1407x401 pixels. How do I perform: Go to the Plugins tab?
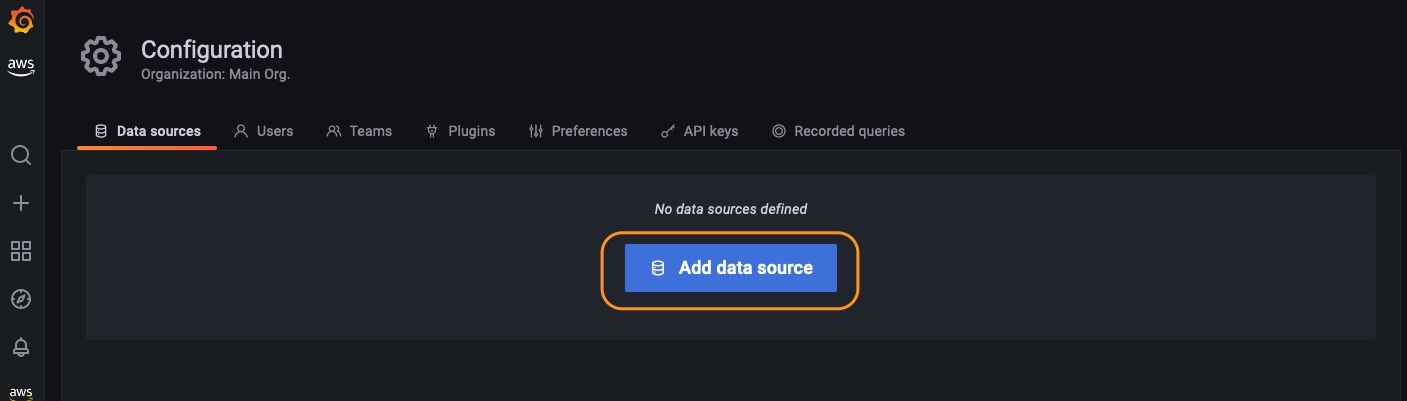pos(460,131)
